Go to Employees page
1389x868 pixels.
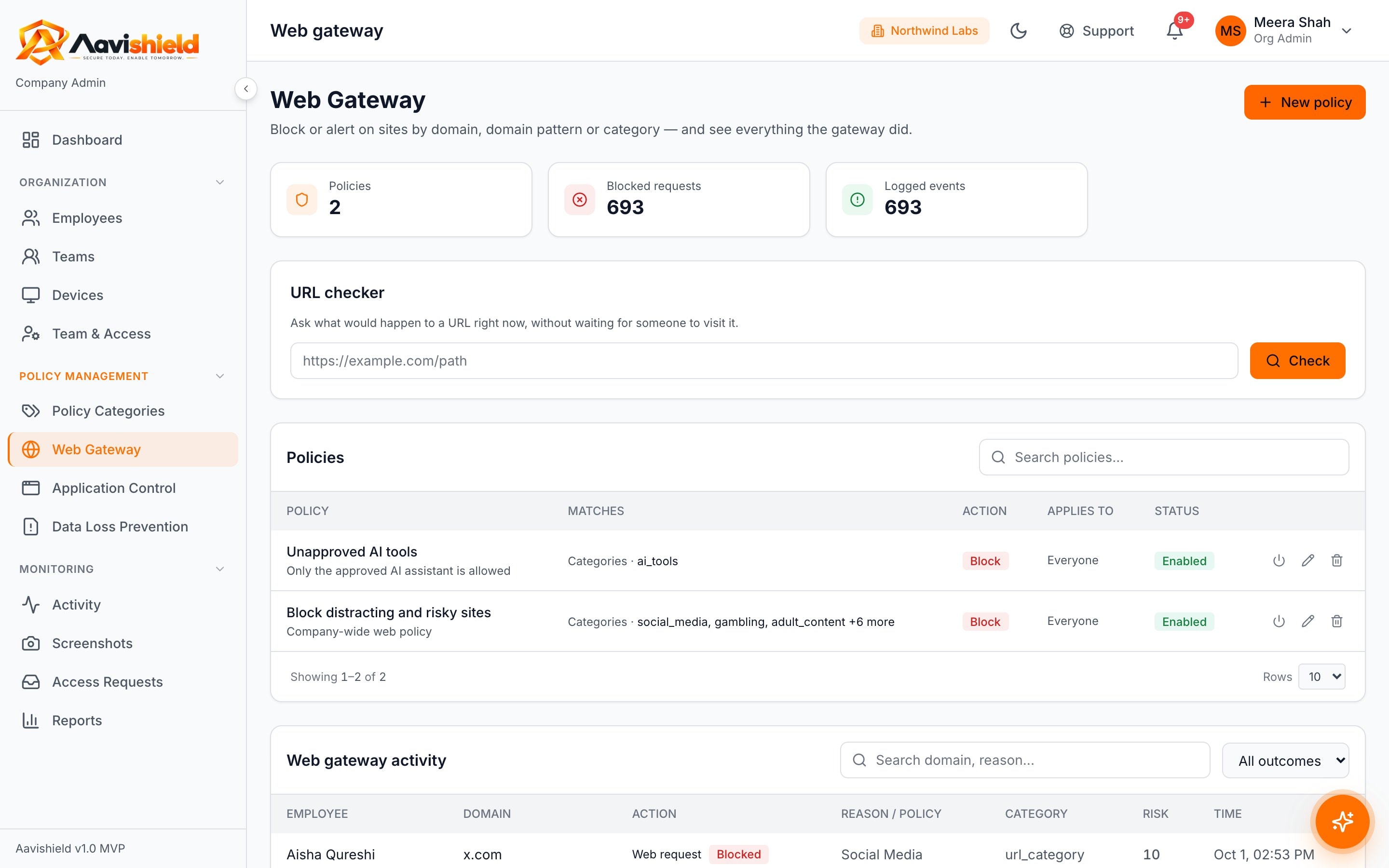(123, 218)
